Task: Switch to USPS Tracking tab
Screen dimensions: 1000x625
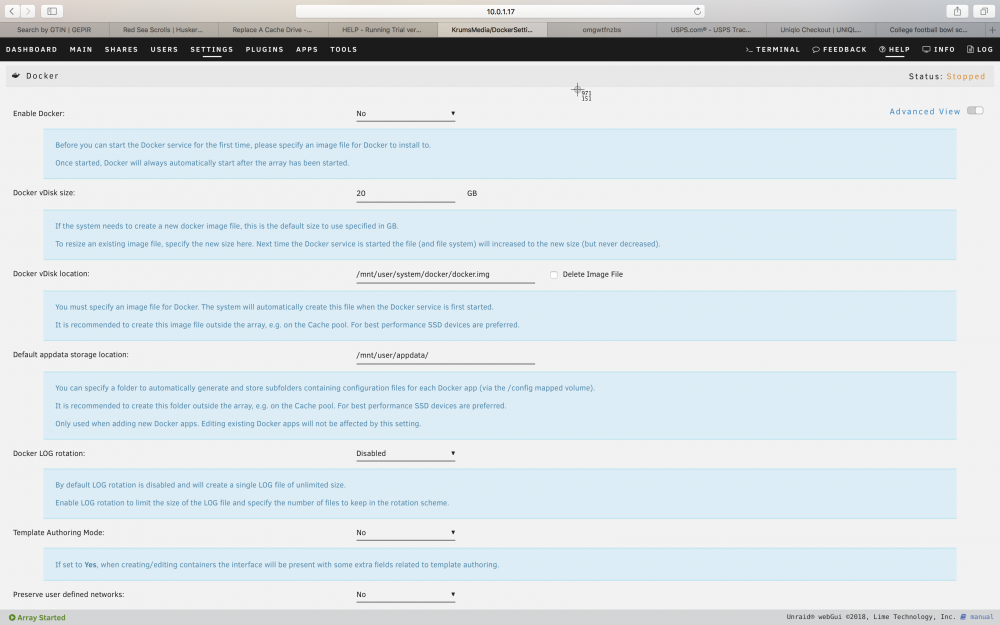Action: [x=711, y=29]
